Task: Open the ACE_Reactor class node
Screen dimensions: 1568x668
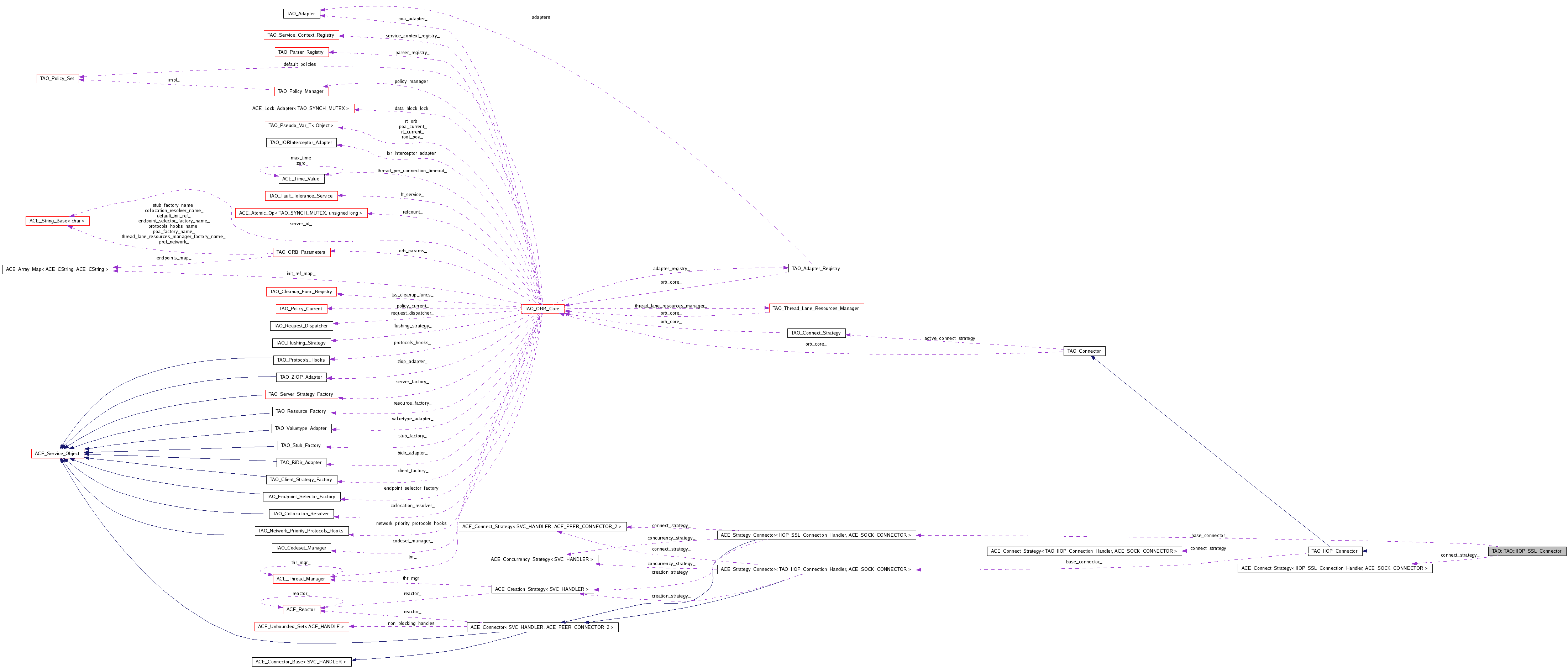Action: 301,610
